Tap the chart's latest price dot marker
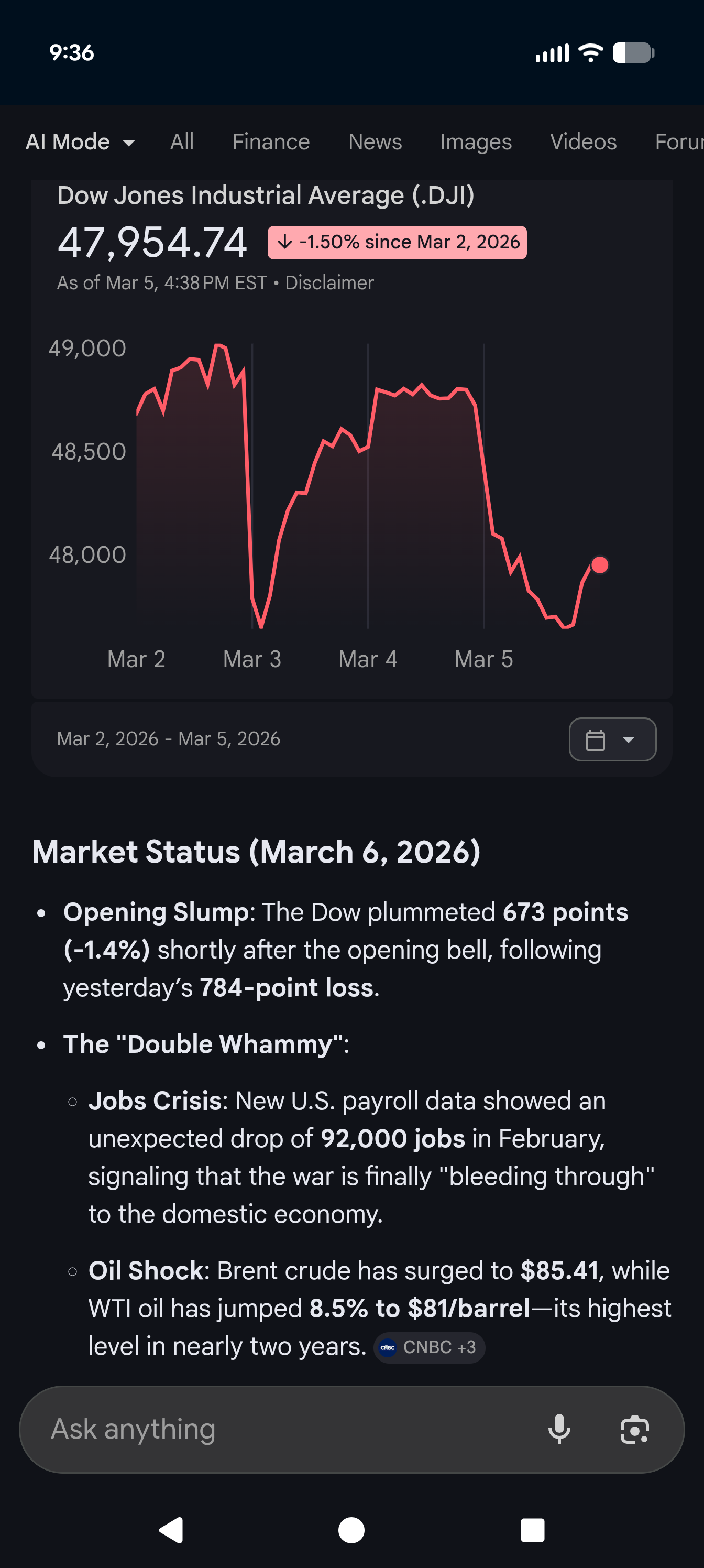 [x=599, y=565]
